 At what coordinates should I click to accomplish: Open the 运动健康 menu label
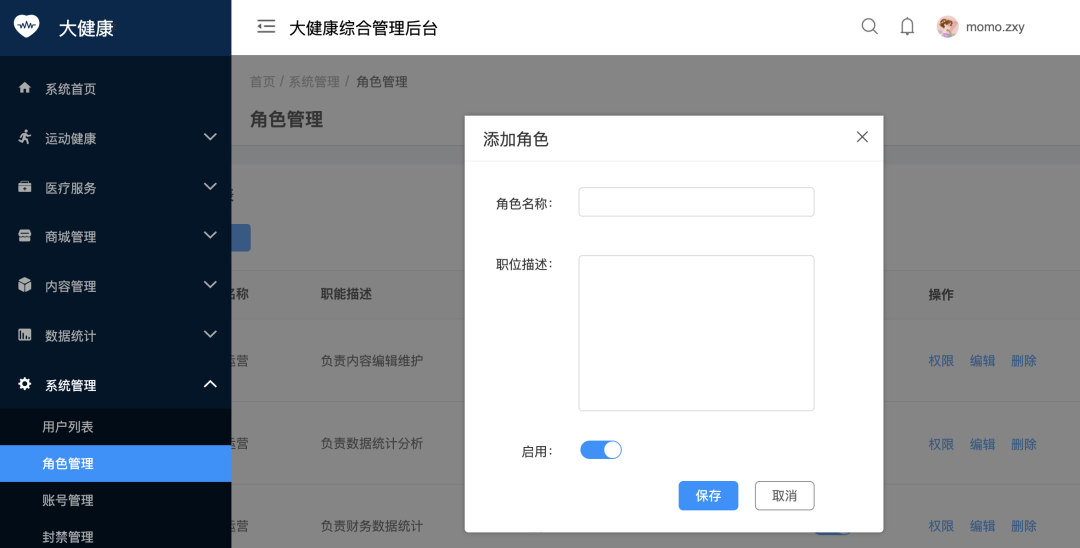pos(70,138)
